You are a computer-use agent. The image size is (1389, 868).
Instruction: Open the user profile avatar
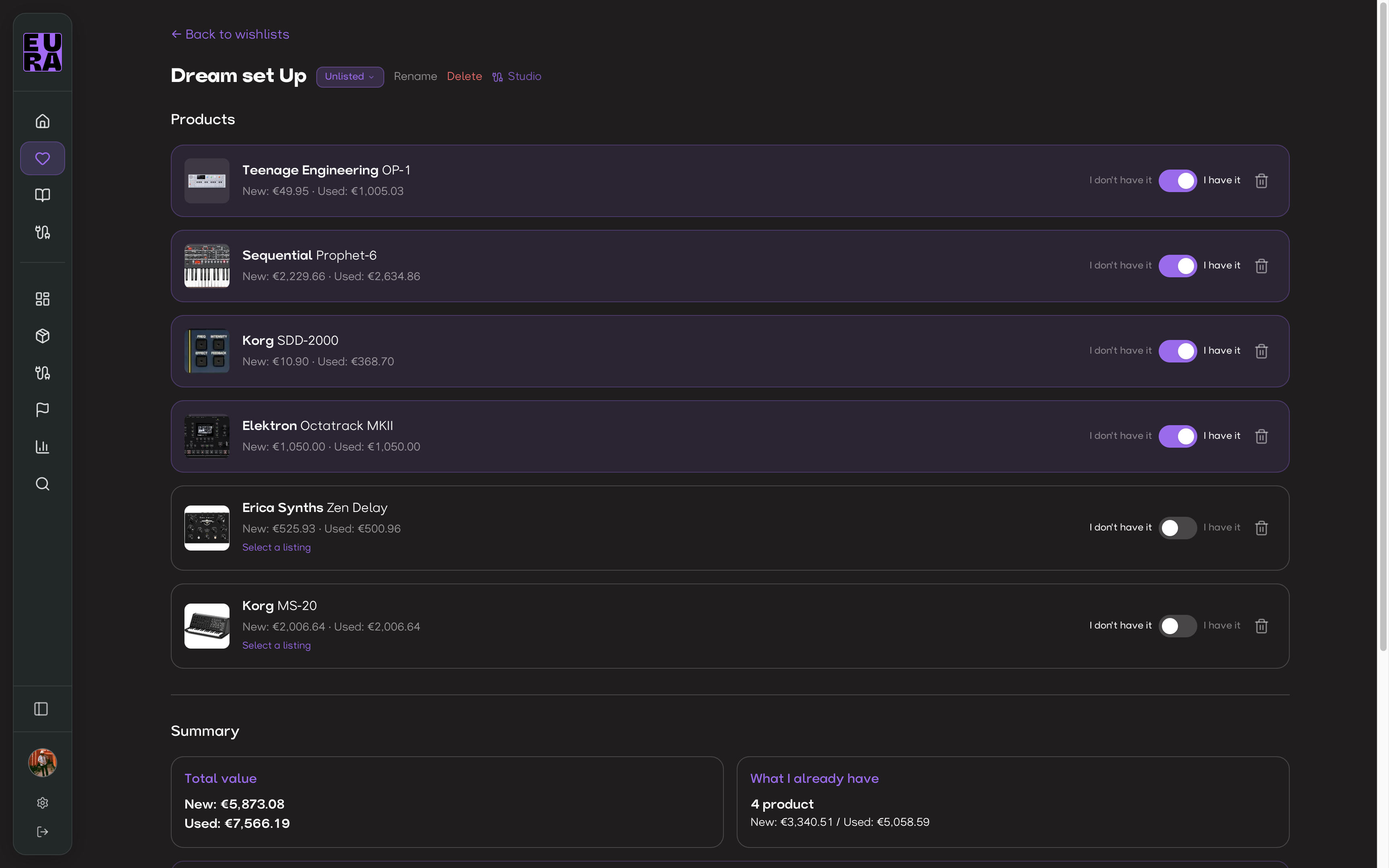(43, 763)
